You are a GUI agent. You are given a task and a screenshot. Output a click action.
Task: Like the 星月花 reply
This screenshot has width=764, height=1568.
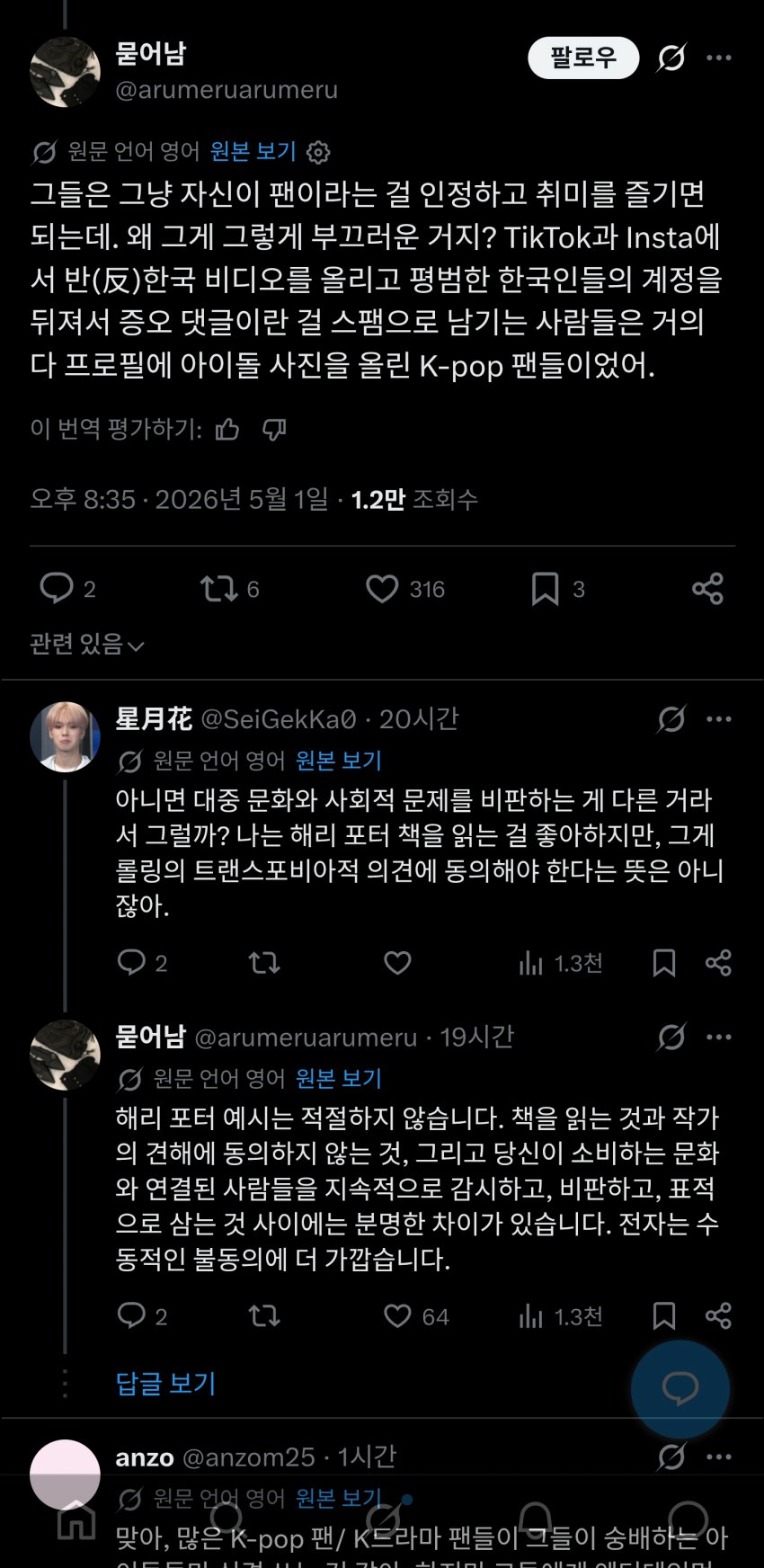coord(397,963)
